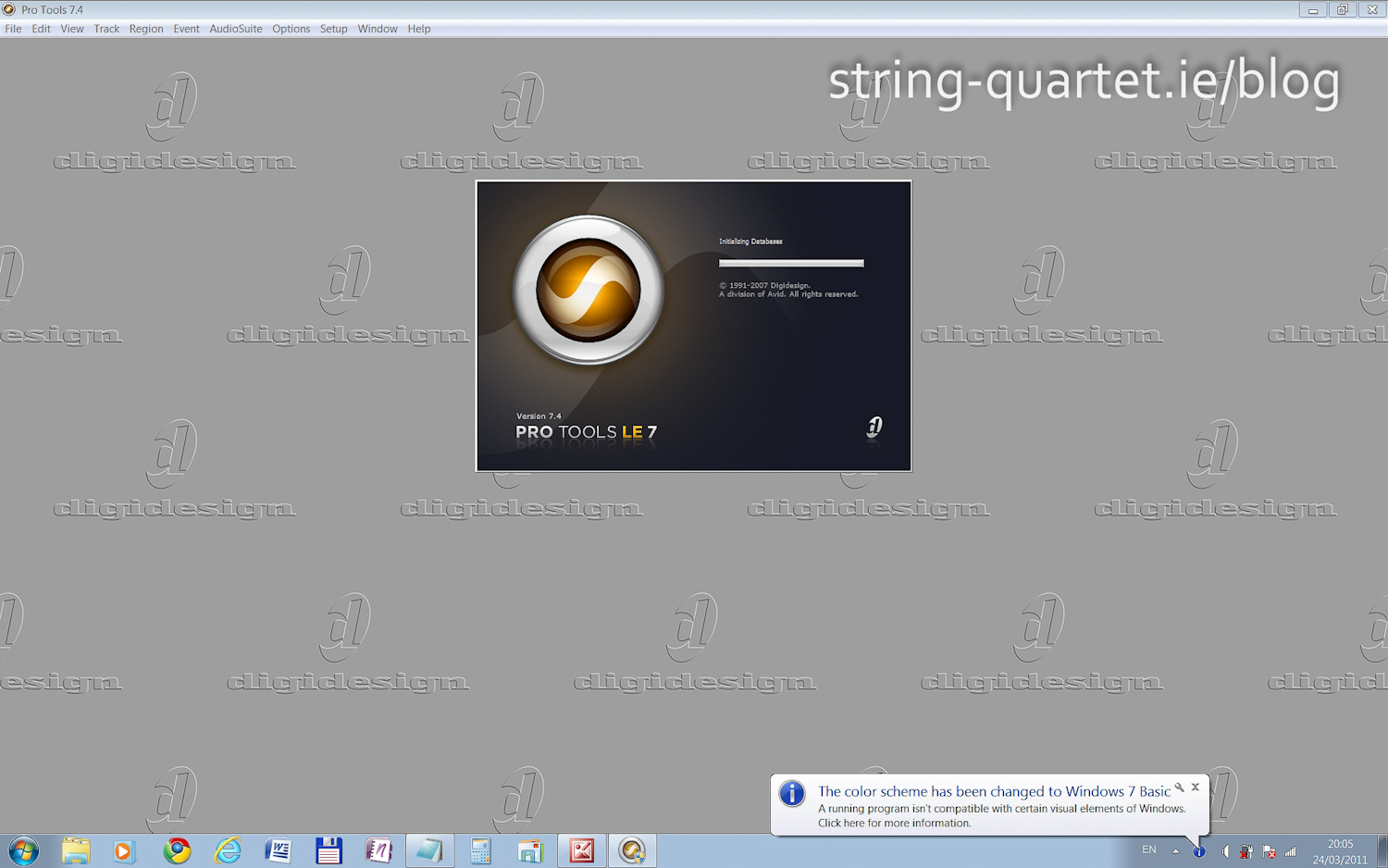Click the wireless network signal icon
This screenshot has width=1388, height=868.
1291,851
